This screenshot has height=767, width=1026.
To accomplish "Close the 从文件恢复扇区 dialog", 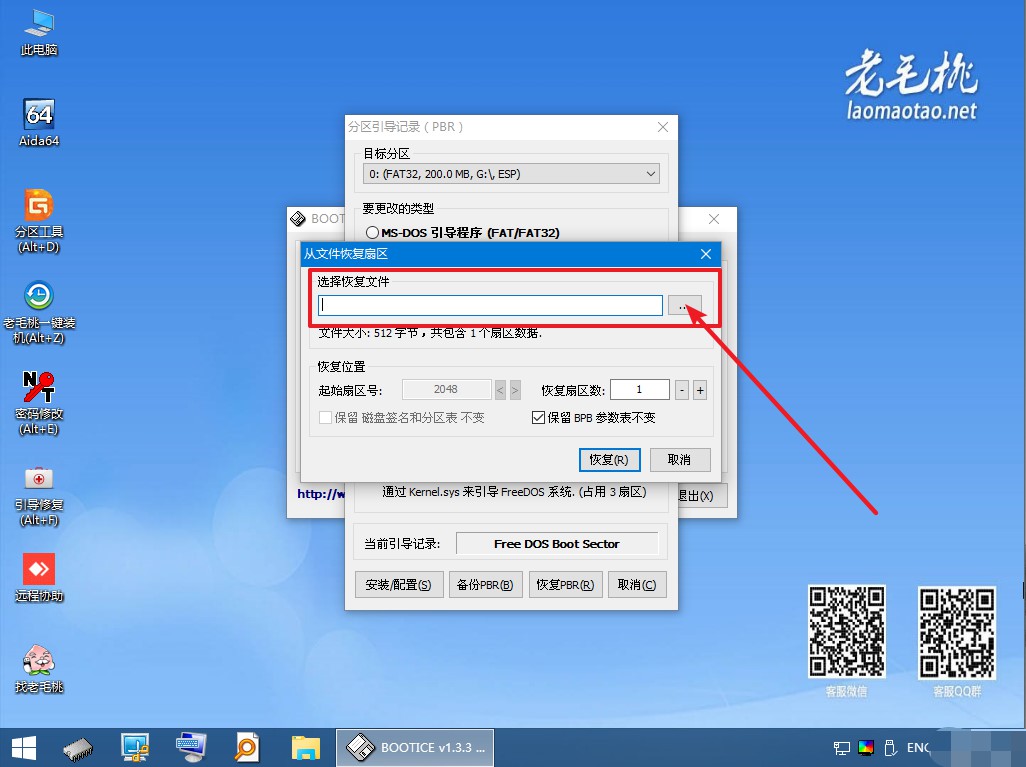I will click(705, 254).
